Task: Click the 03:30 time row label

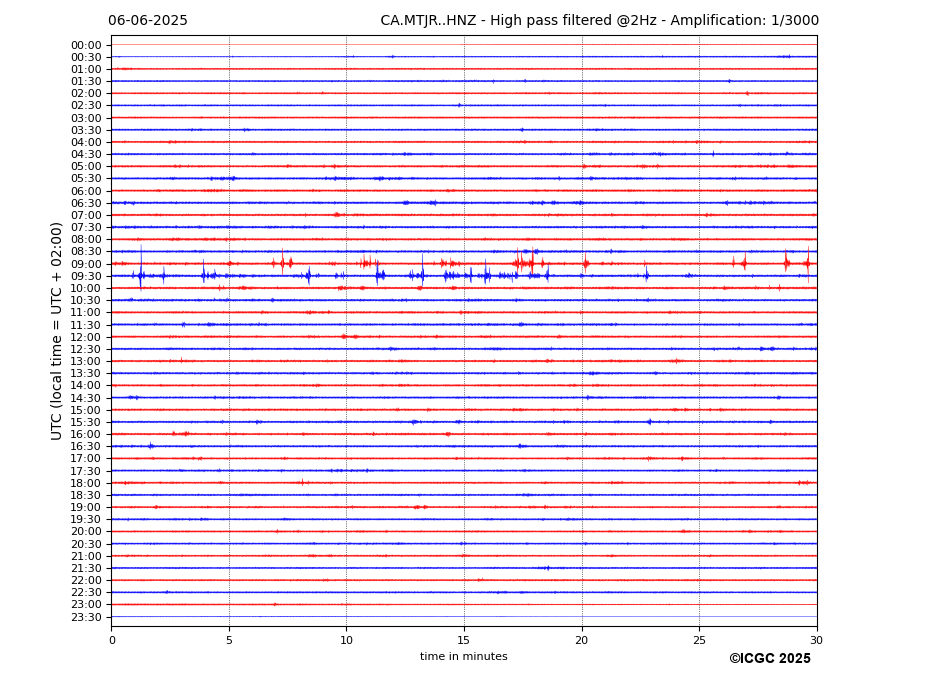Action: (x=86, y=130)
